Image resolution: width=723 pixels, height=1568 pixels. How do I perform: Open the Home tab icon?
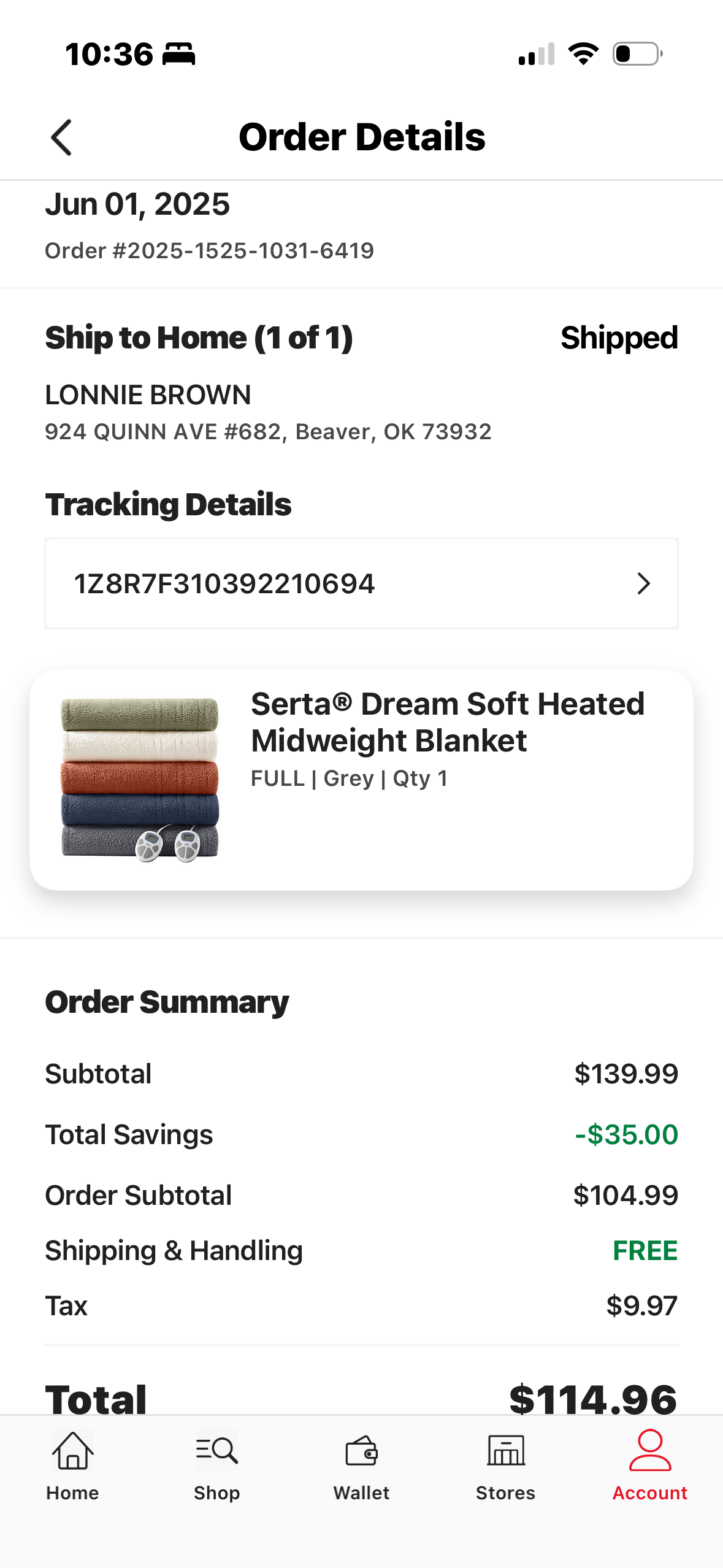pos(72,1450)
